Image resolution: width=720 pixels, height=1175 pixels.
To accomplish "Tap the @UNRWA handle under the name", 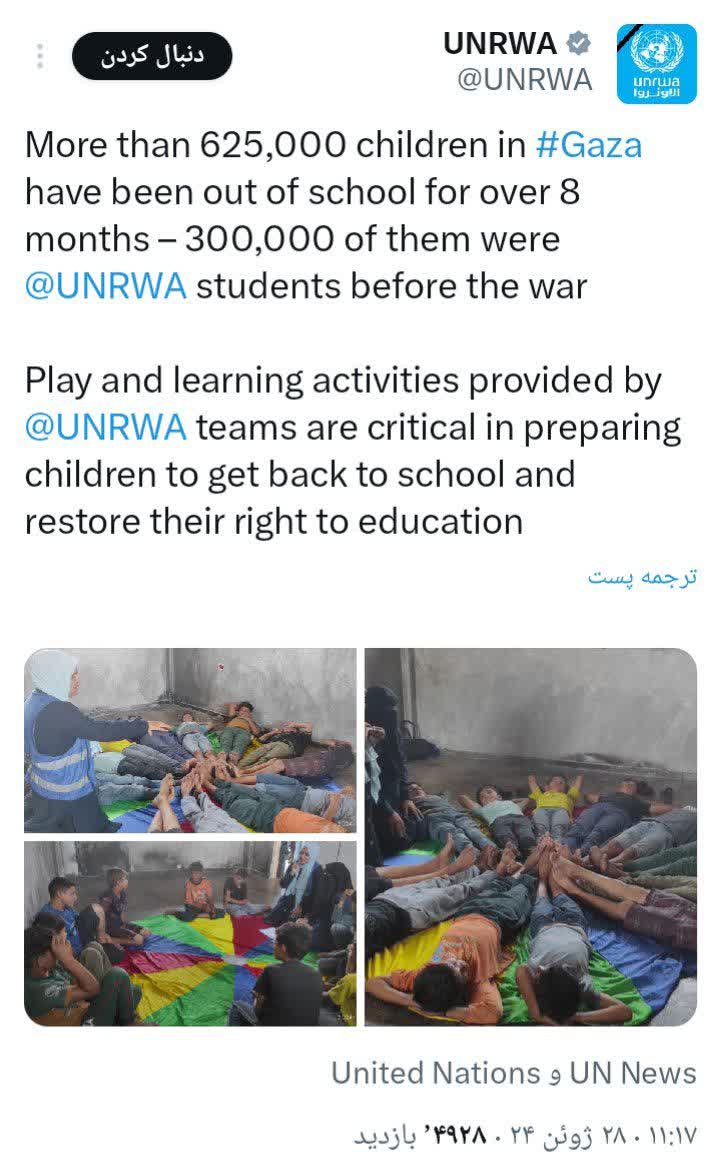I will coord(524,79).
